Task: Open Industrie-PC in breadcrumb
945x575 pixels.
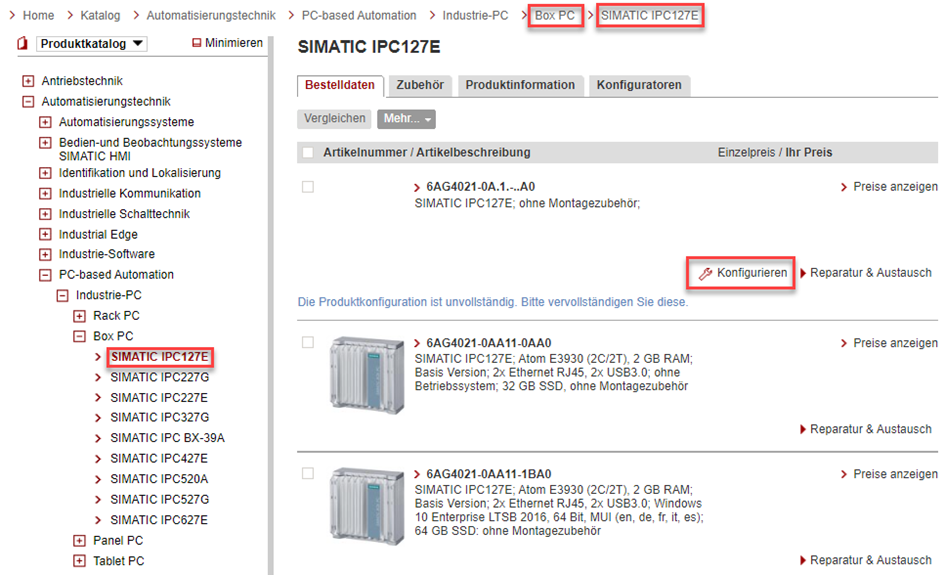Action: tap(475, 16)
